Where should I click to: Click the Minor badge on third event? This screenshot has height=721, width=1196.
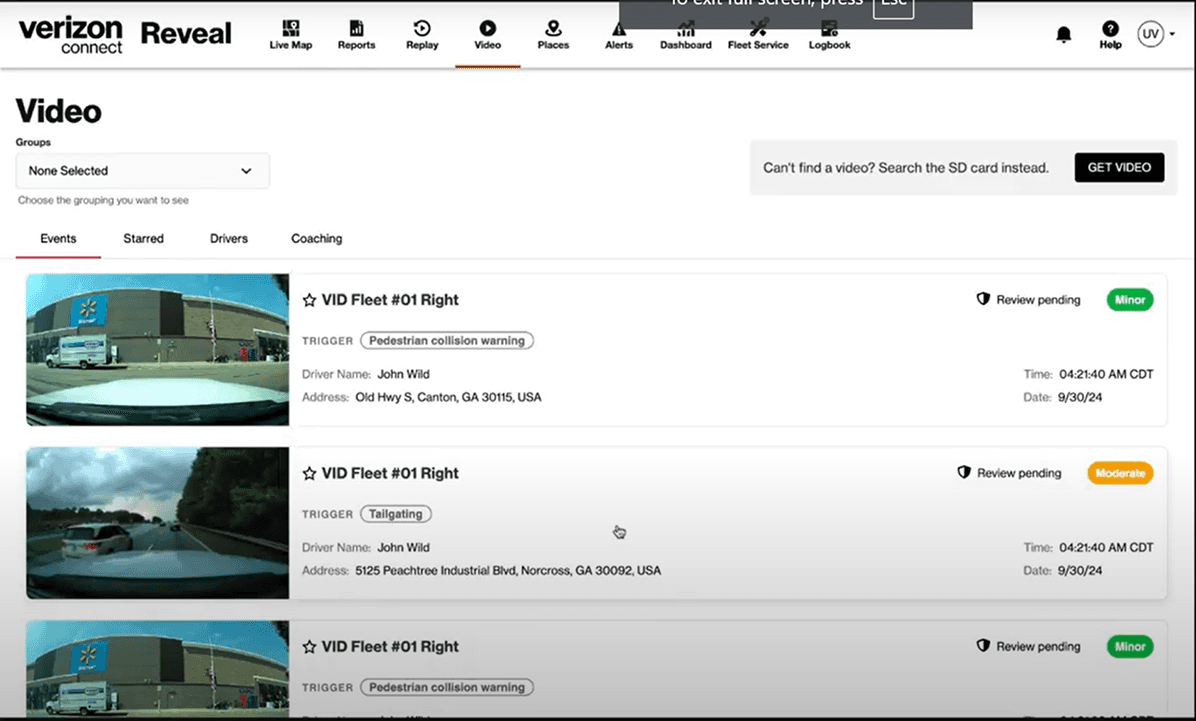(x=1130, y=646)
